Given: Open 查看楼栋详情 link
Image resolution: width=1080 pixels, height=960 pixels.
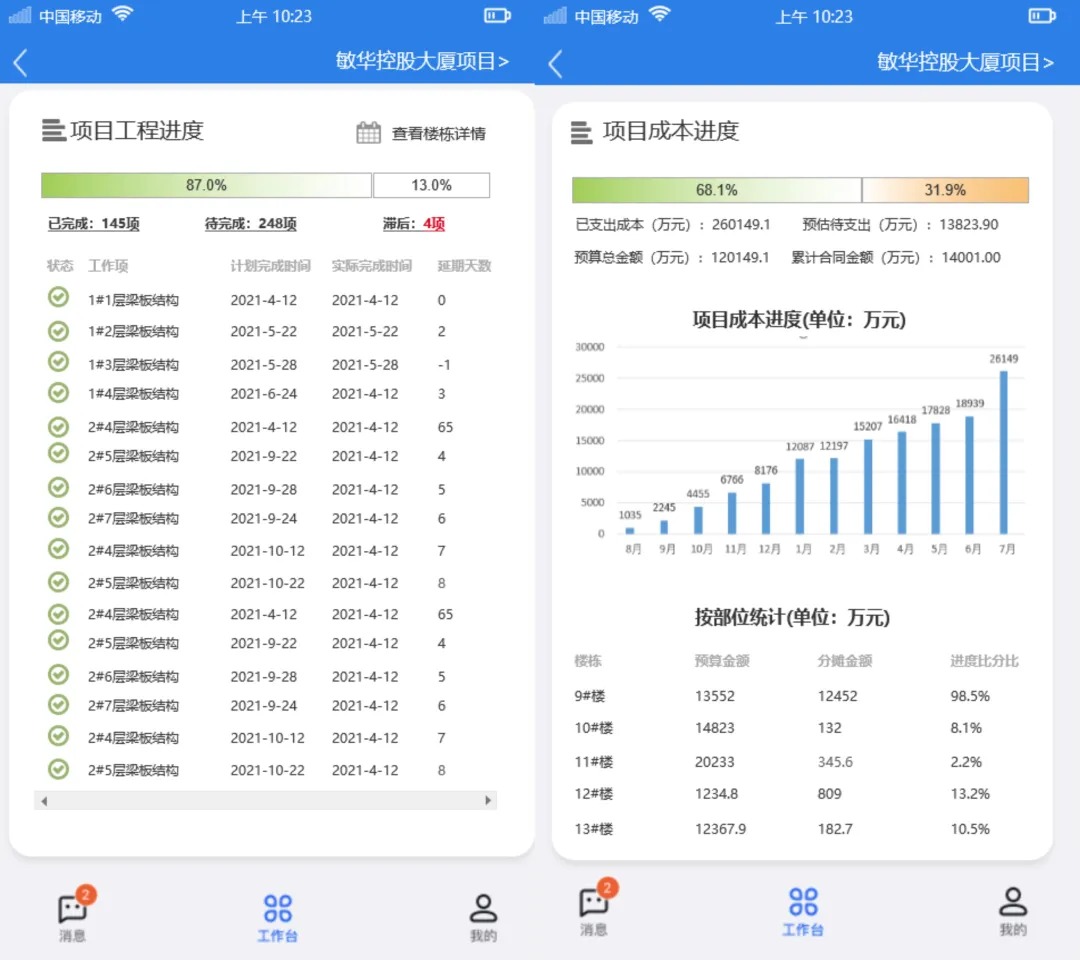Looking at the screenshot, I should (x=438, y=133).
